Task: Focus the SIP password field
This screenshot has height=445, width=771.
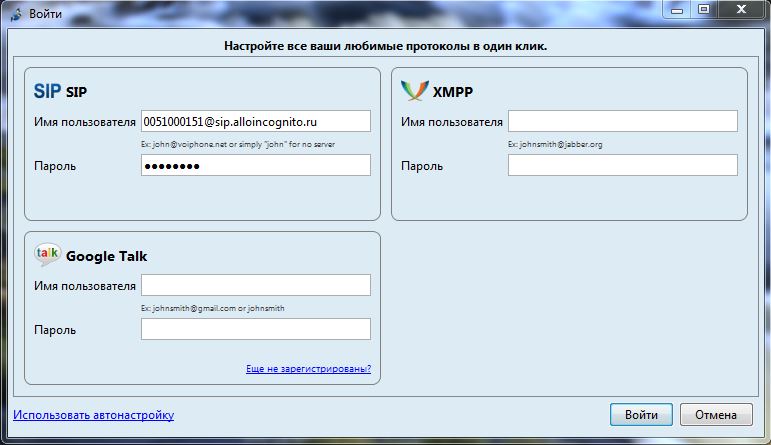Action: [x=256, y=165]
